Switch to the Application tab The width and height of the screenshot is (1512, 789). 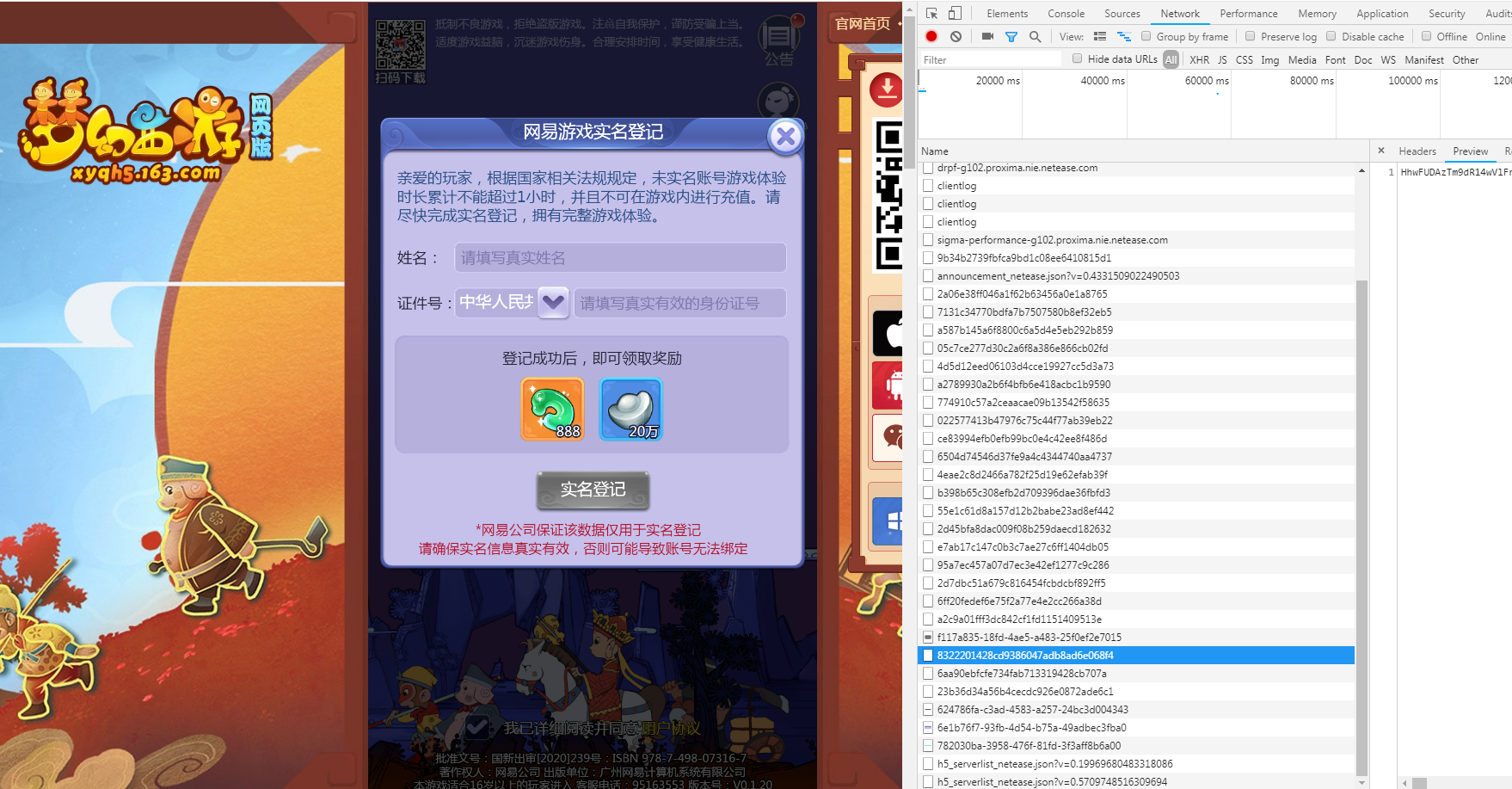coord(1383,14)
